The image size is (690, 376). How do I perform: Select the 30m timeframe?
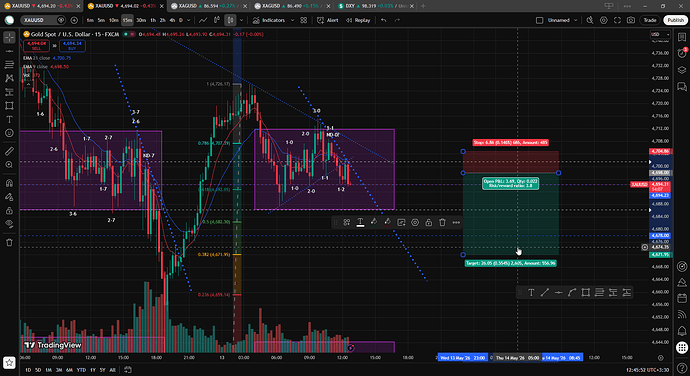point(141,20)
